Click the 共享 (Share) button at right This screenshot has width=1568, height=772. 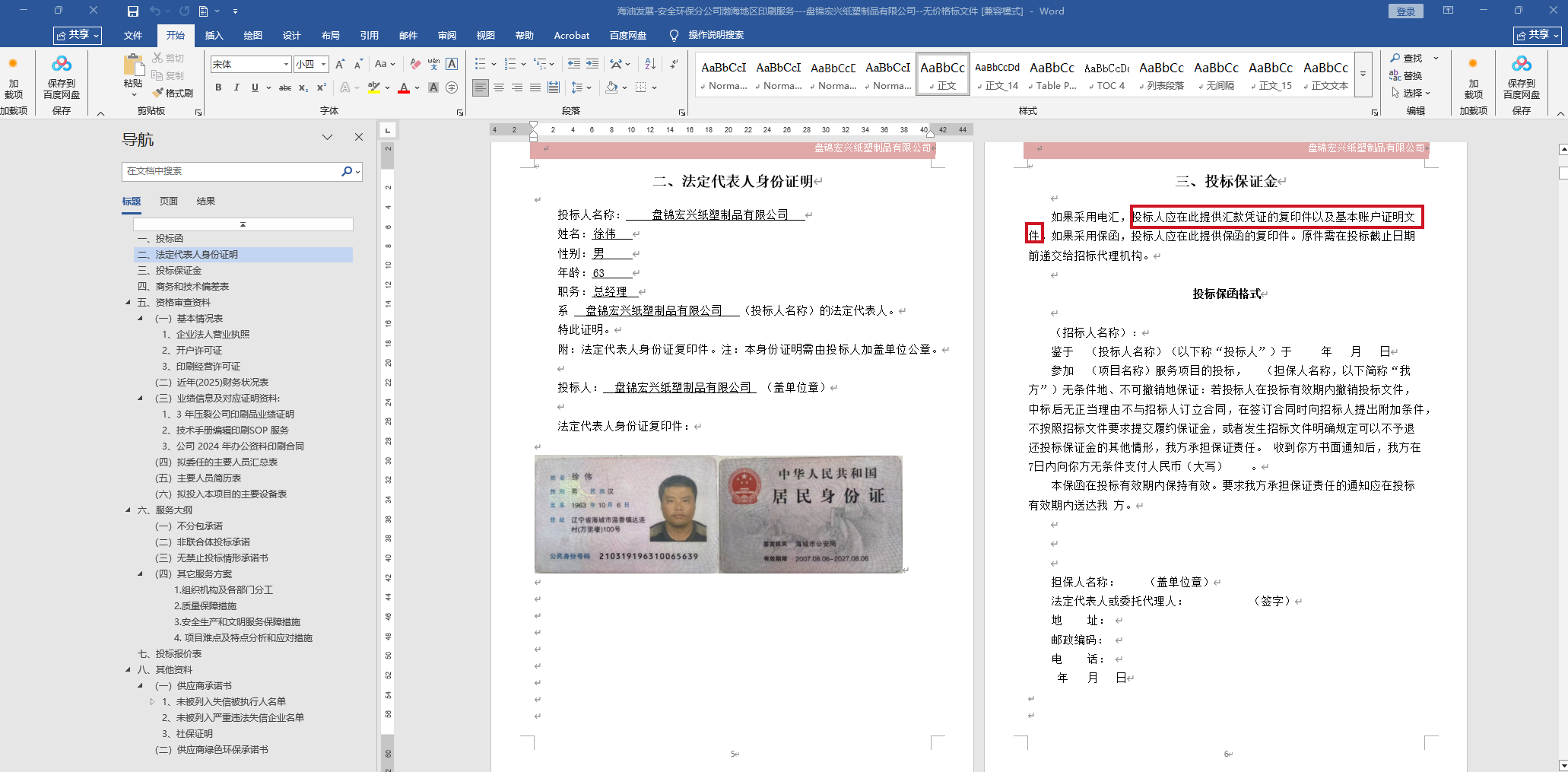point(1538,35)
